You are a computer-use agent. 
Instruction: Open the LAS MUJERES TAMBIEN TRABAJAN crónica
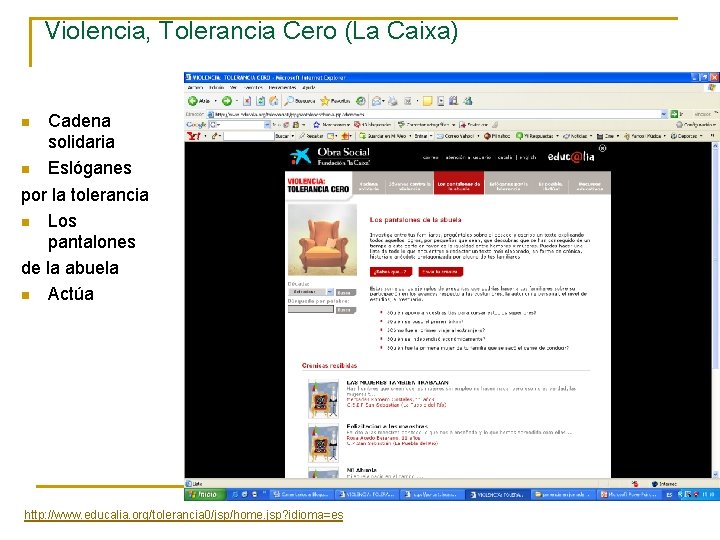tap(398, 382)
